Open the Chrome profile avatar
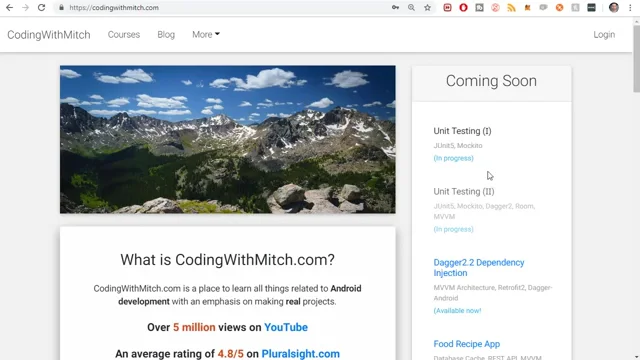Viewport: 640px width, 360px height. 613,7
